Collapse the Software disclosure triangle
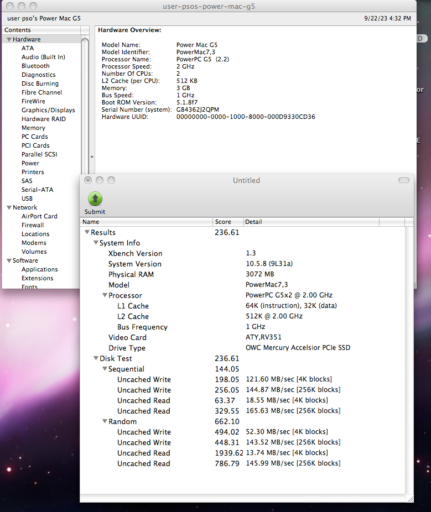The width and height of the screenshot is (431, 512). click(9, 260)
